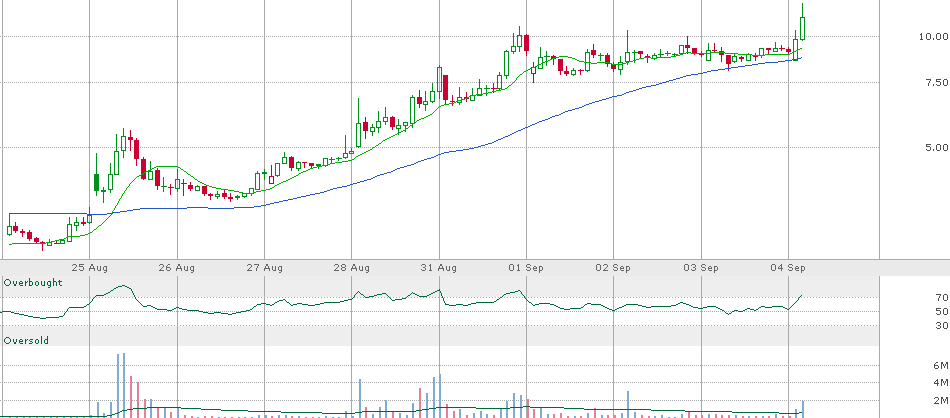Click the RSI 70 level label
This screenshot has width=950, height=418.
tap(941, 297)
